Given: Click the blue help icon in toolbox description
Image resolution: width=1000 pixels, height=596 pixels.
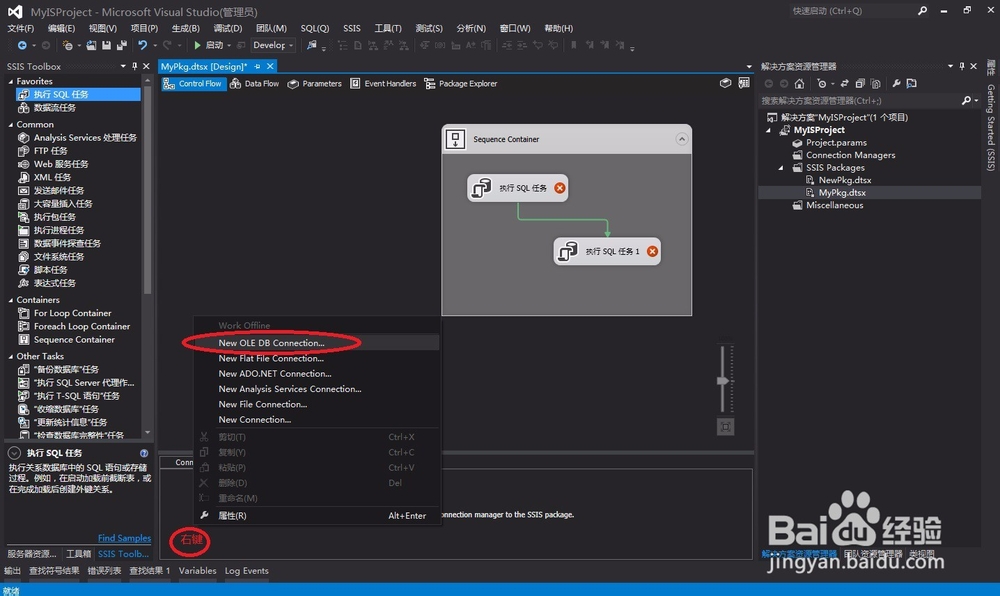Looking at the screenshot, I should coord(144,453).
